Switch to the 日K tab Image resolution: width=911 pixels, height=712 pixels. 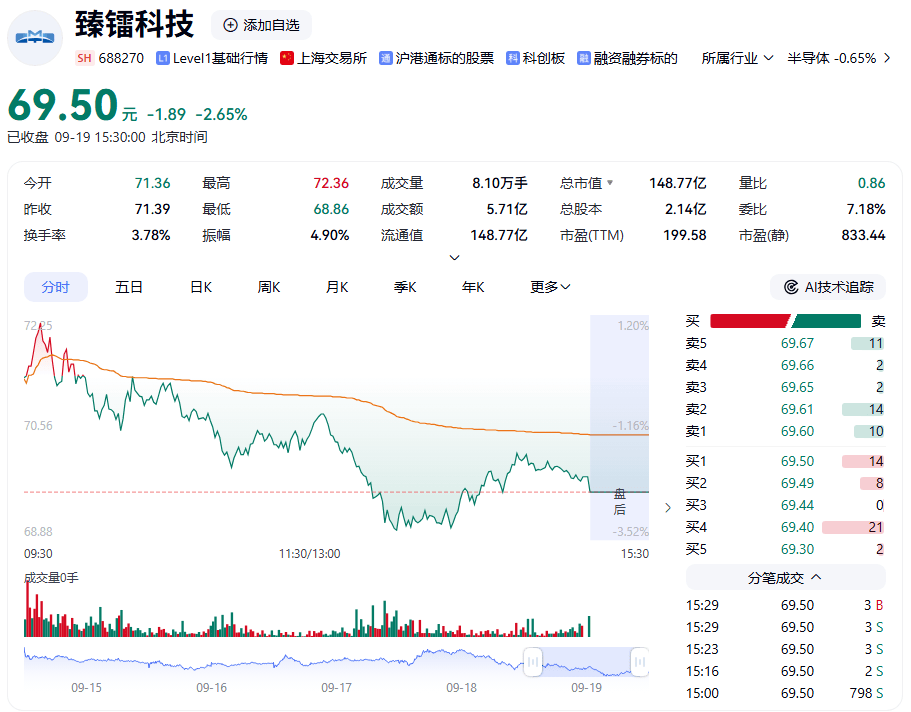201,287
